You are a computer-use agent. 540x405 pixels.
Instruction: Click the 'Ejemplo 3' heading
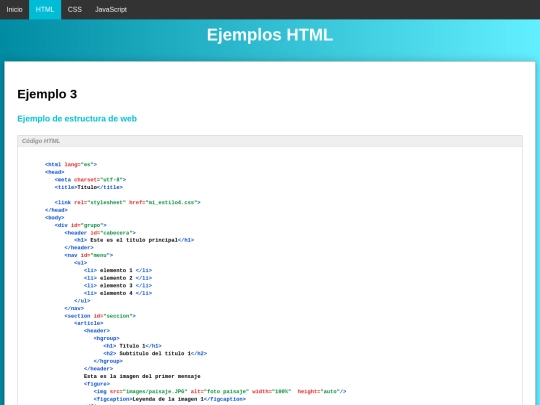(x=47, y=94)
